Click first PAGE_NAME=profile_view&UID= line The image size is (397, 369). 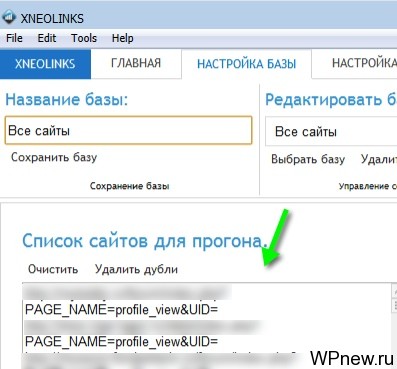[121, 310]
